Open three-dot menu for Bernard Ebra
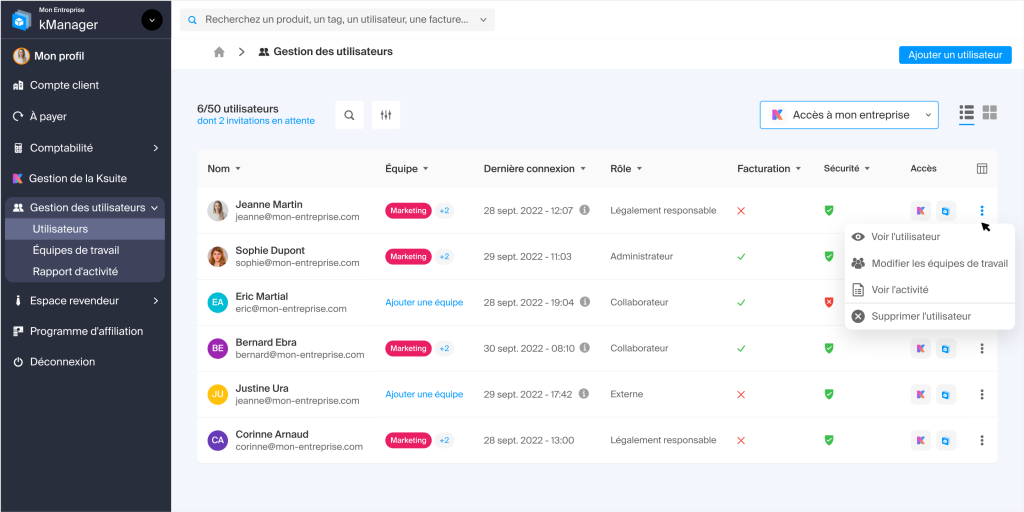 (x=981, y=348)
